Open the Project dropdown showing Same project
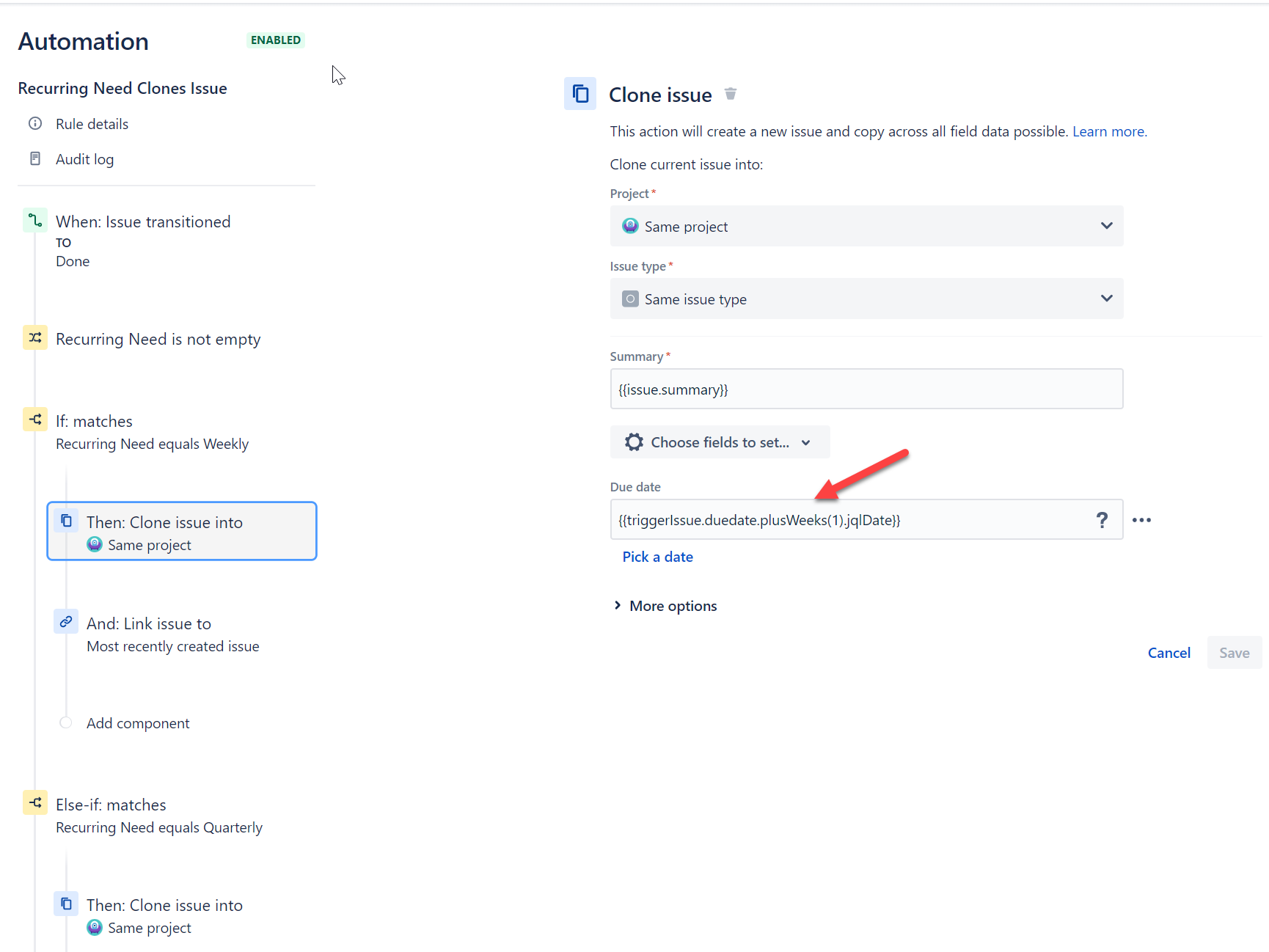The image size is (1269, 952). pos(866,227)
